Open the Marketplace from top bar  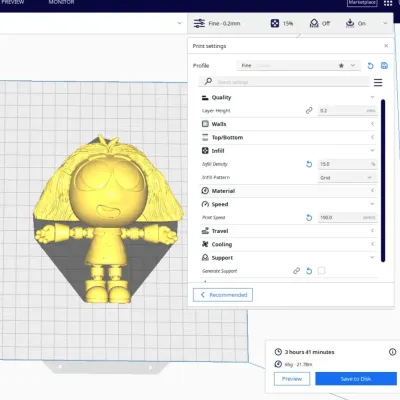coord(362,3)
